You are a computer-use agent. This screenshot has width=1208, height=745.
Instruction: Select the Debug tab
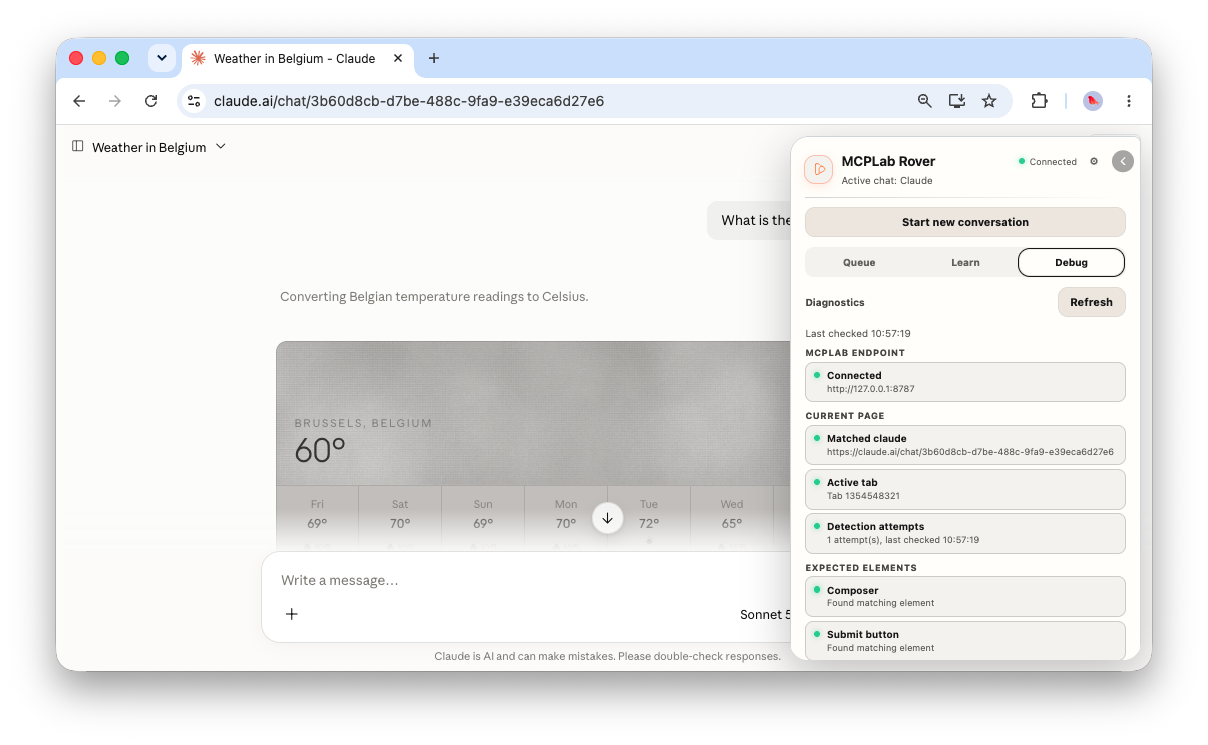[x=1071, y=262]
